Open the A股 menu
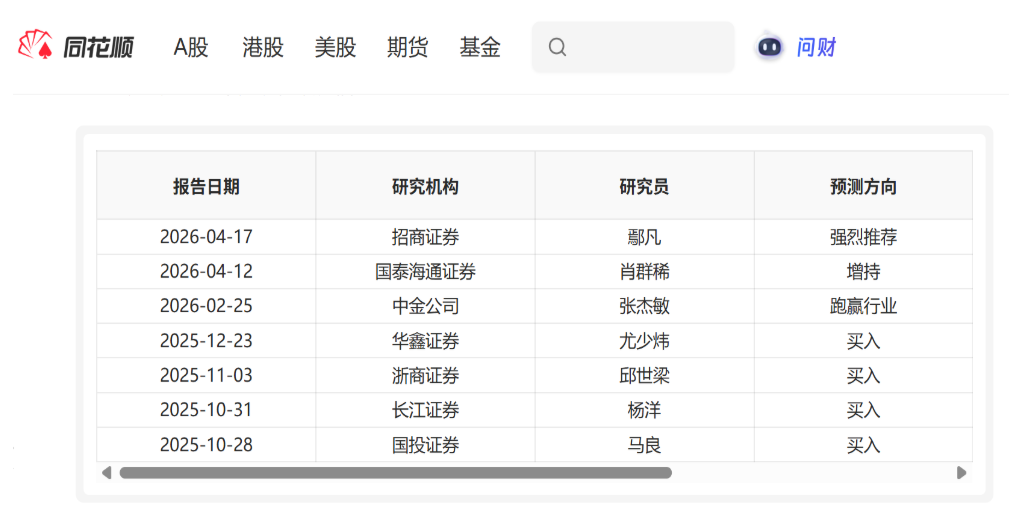The height and width of the screenshot is (530, 1035). tap(191, 47)
